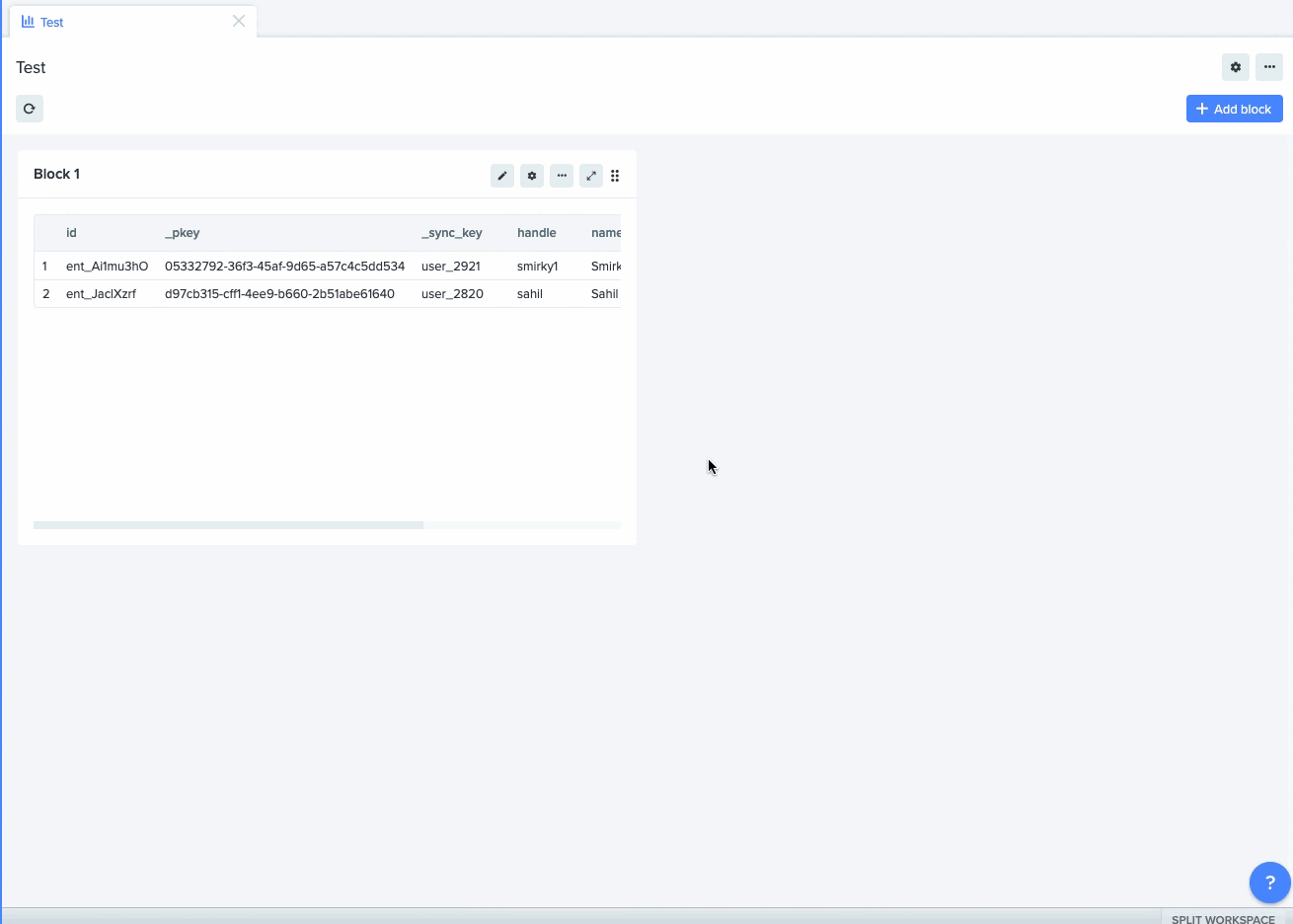Image resolution: width=1293 pixels, height=924 pixels.
Task: Select cell user_2921
Action: coord(450,267)
